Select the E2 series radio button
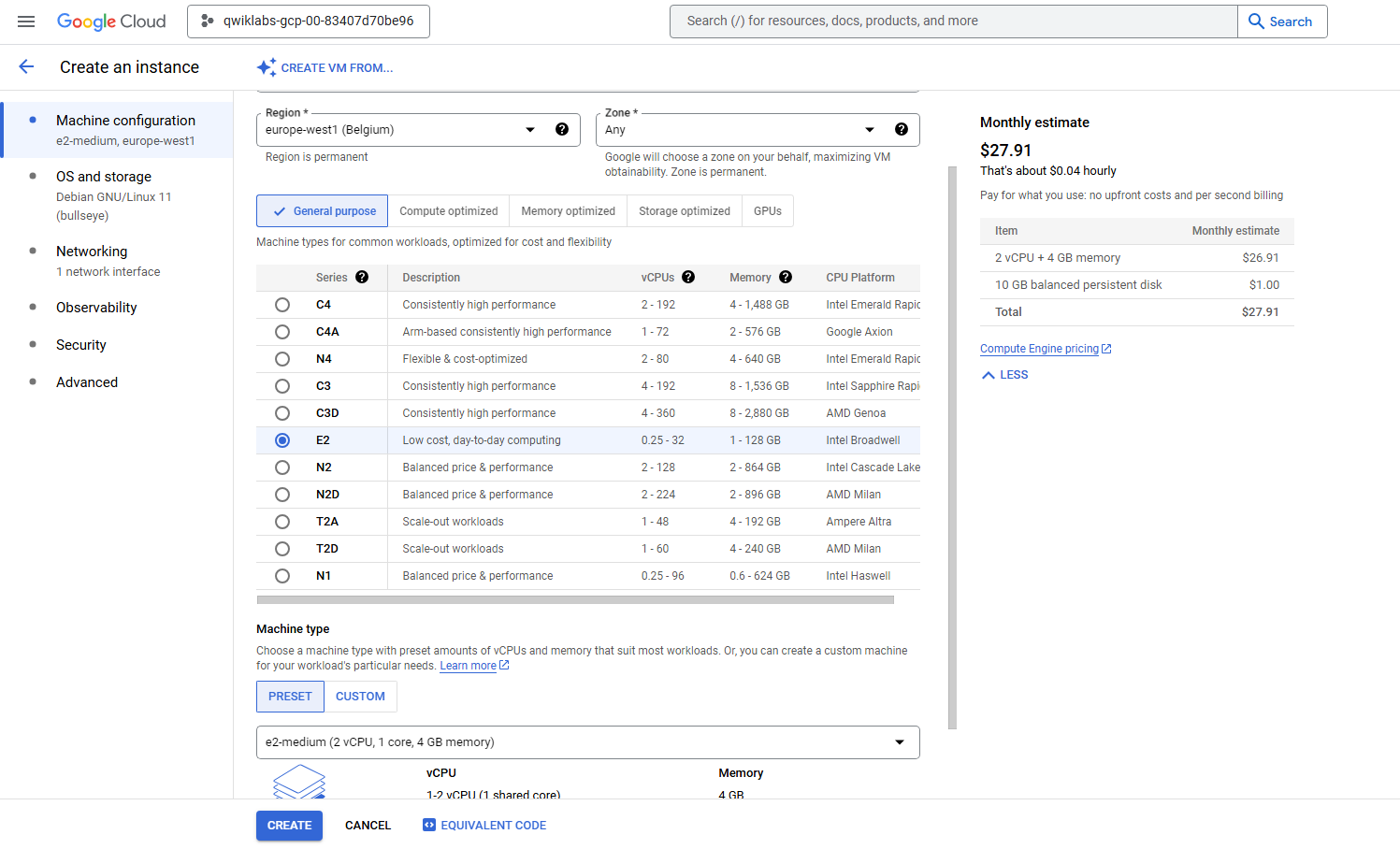The width and height of the screenshot is (1400, 849). point(282,440)
